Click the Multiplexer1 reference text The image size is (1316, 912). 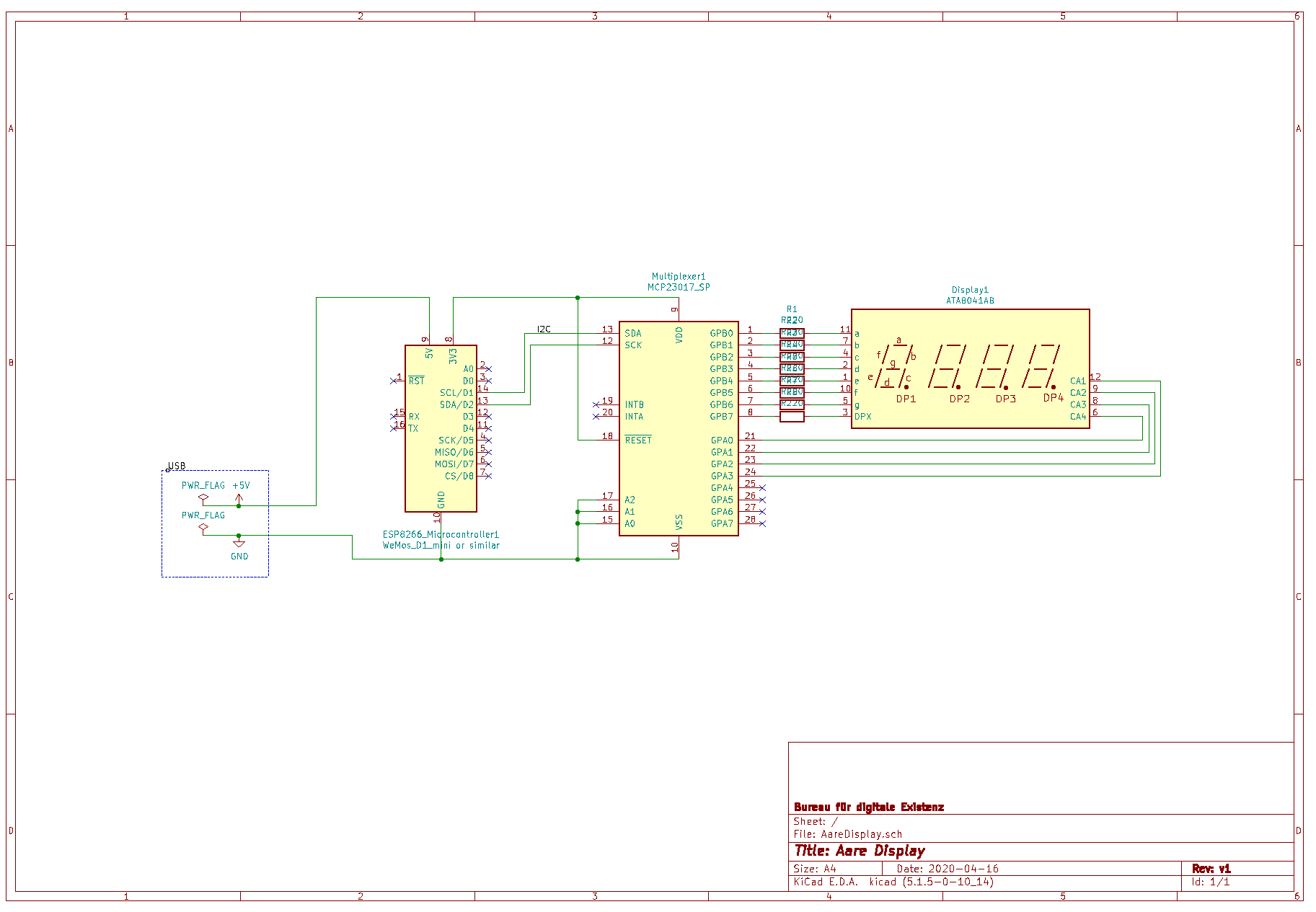(x=679, y=276)
